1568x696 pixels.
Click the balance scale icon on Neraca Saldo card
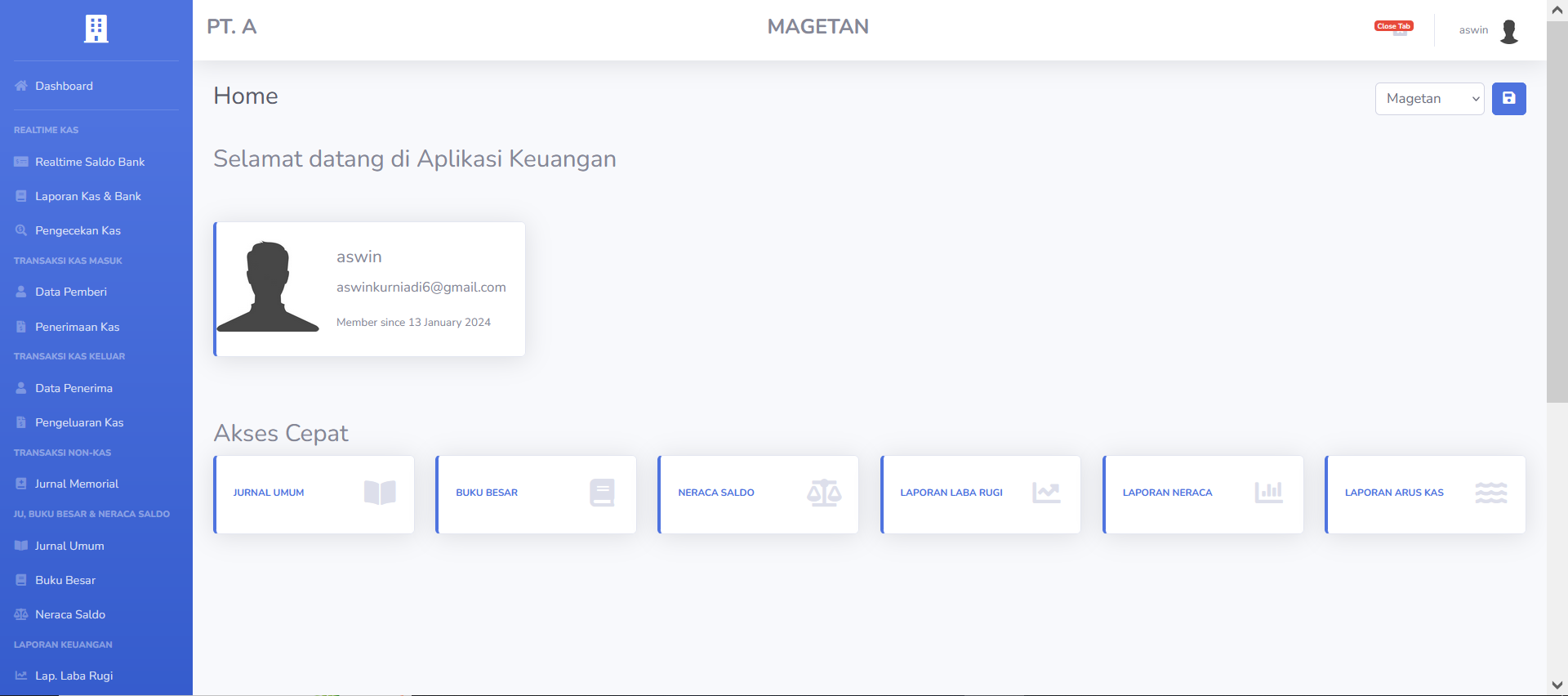[824, 493]
